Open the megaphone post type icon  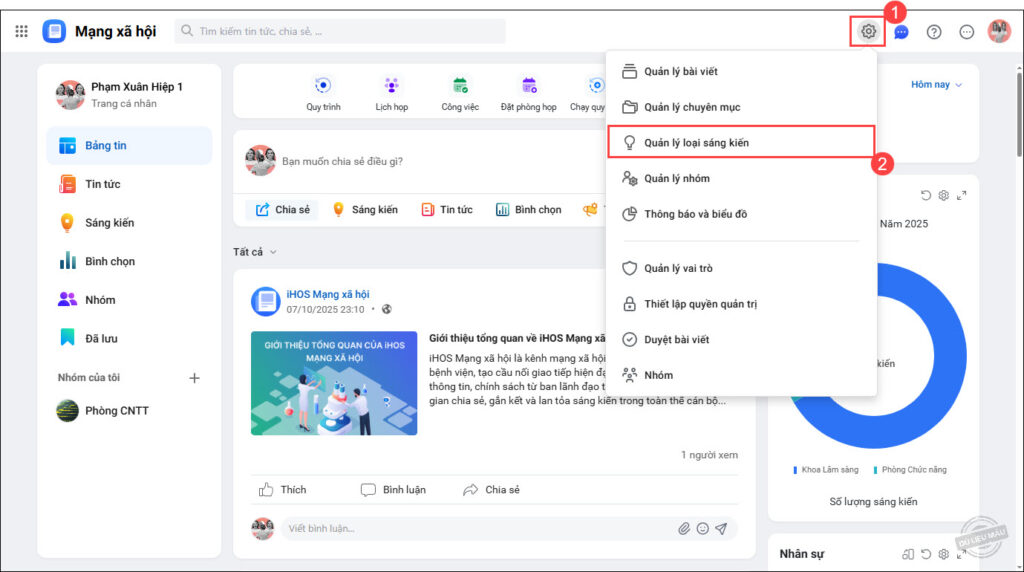tap(590, 210)
